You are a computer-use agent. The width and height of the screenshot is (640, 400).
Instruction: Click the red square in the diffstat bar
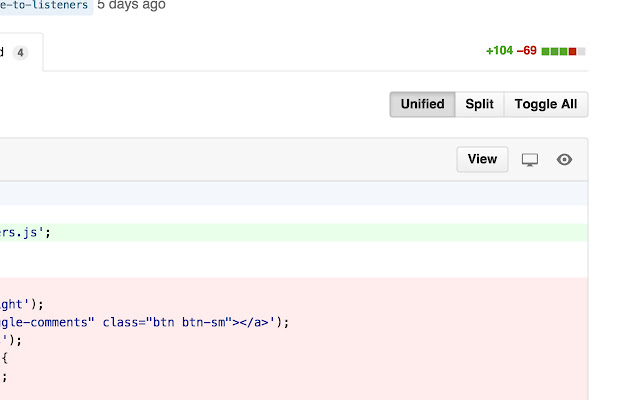[x=573, y=51]
